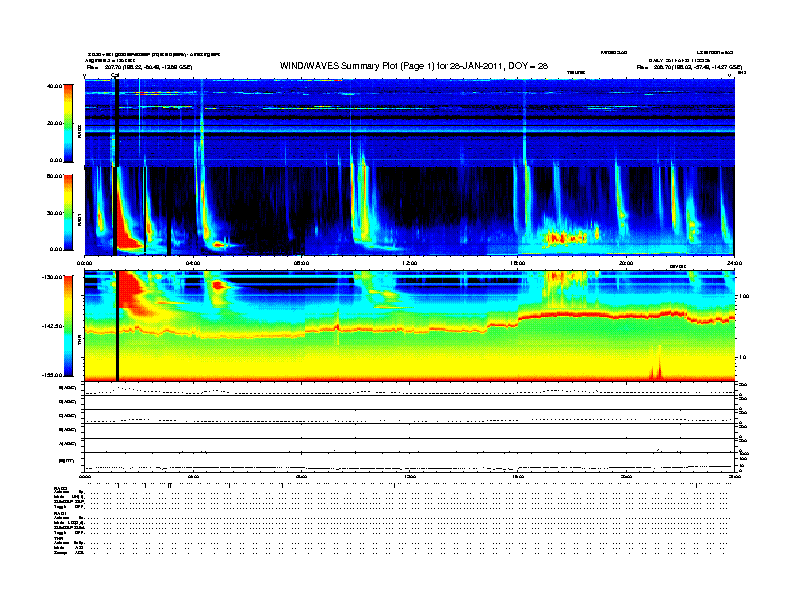Click 24:00 tick label below RAD1 spectrogram

734,263
